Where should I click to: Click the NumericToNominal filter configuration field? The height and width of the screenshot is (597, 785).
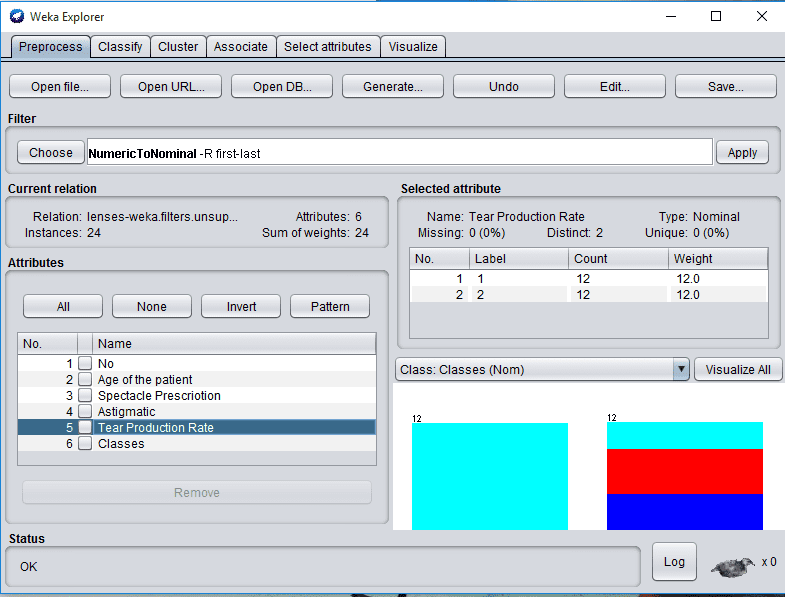pos(400,152)
